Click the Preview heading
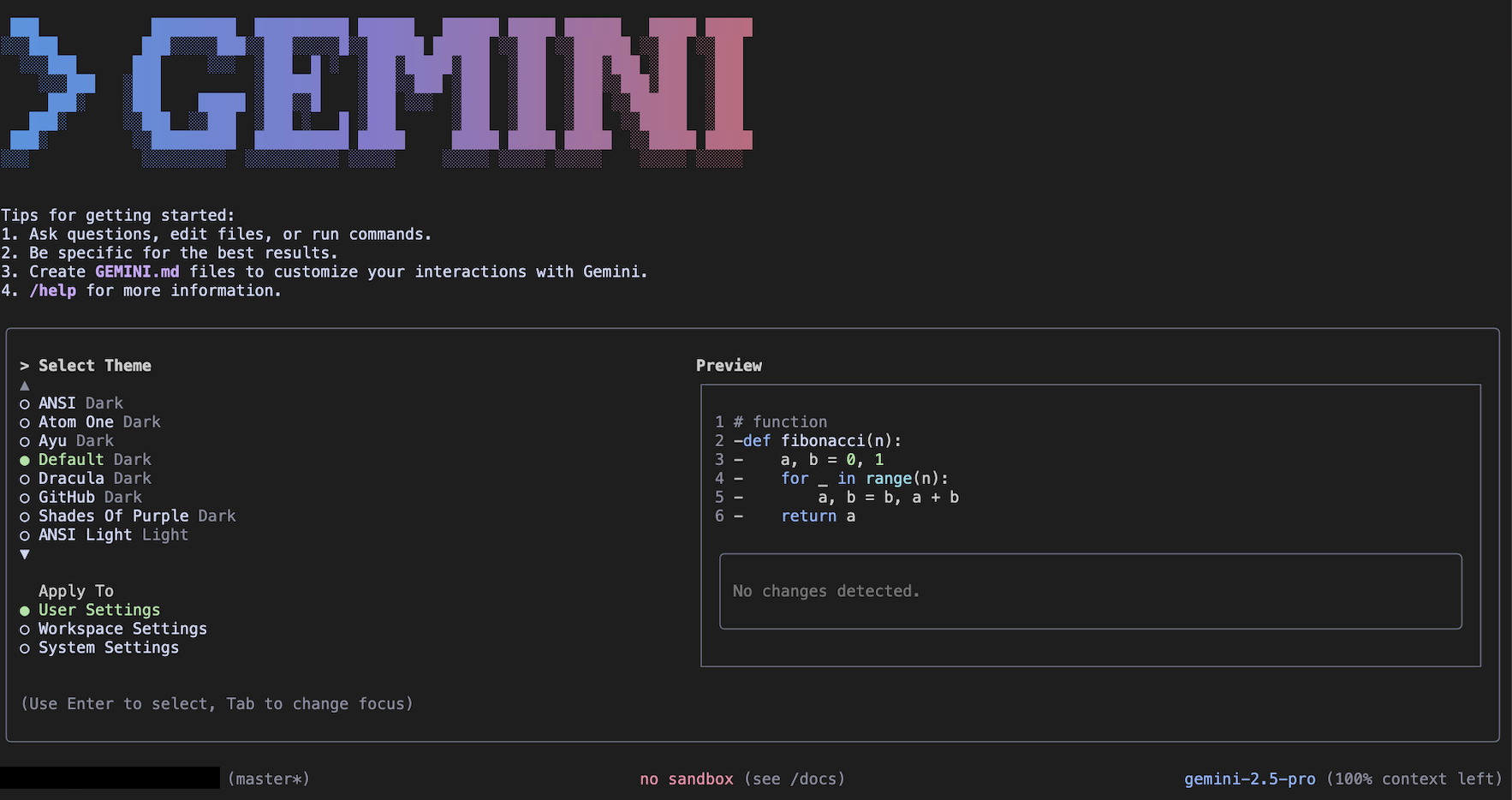The width and height of the screenshot is (1512, 800). 729,366
